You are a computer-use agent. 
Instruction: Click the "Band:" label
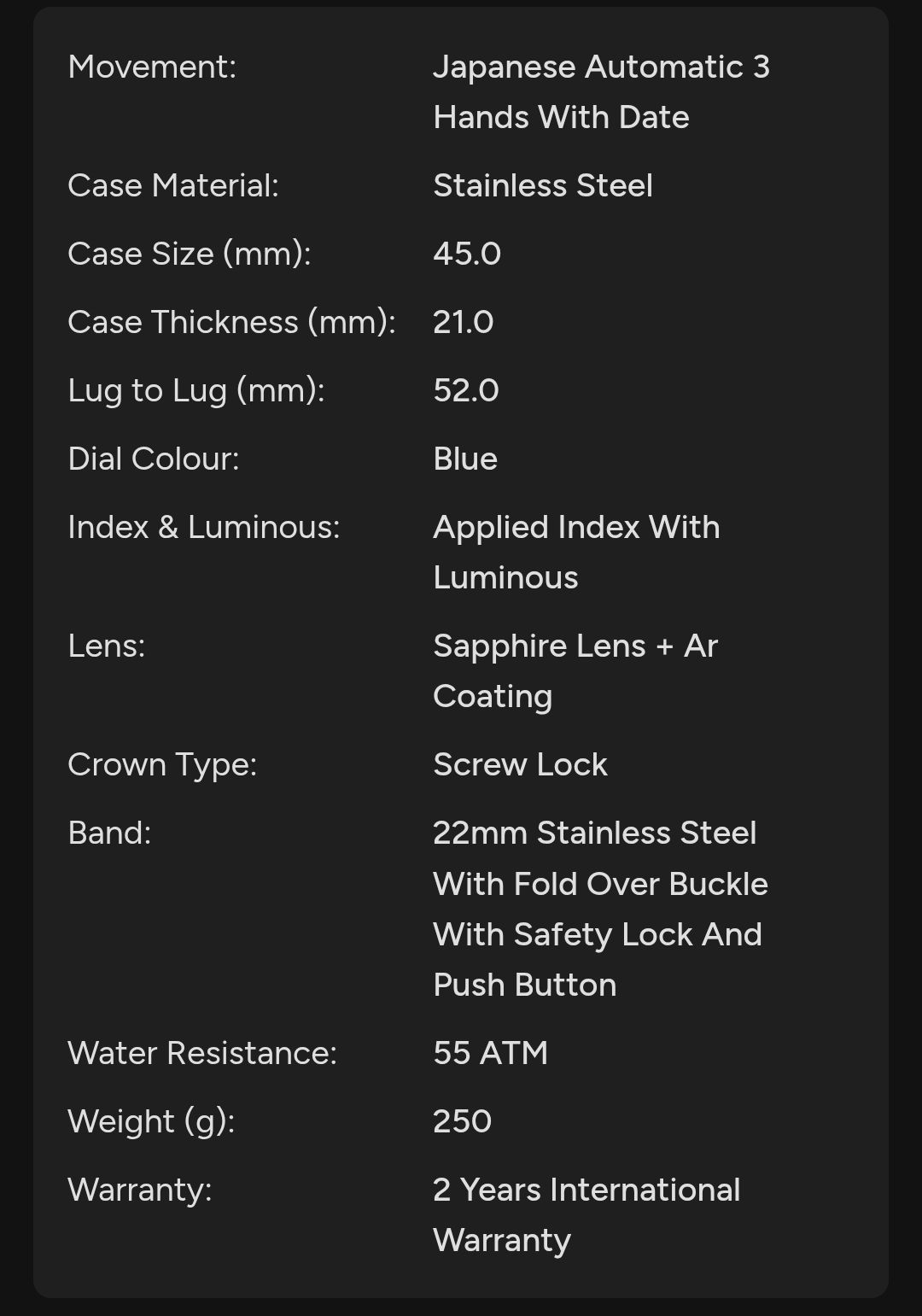pyautogui.click(x=109, y=833)
